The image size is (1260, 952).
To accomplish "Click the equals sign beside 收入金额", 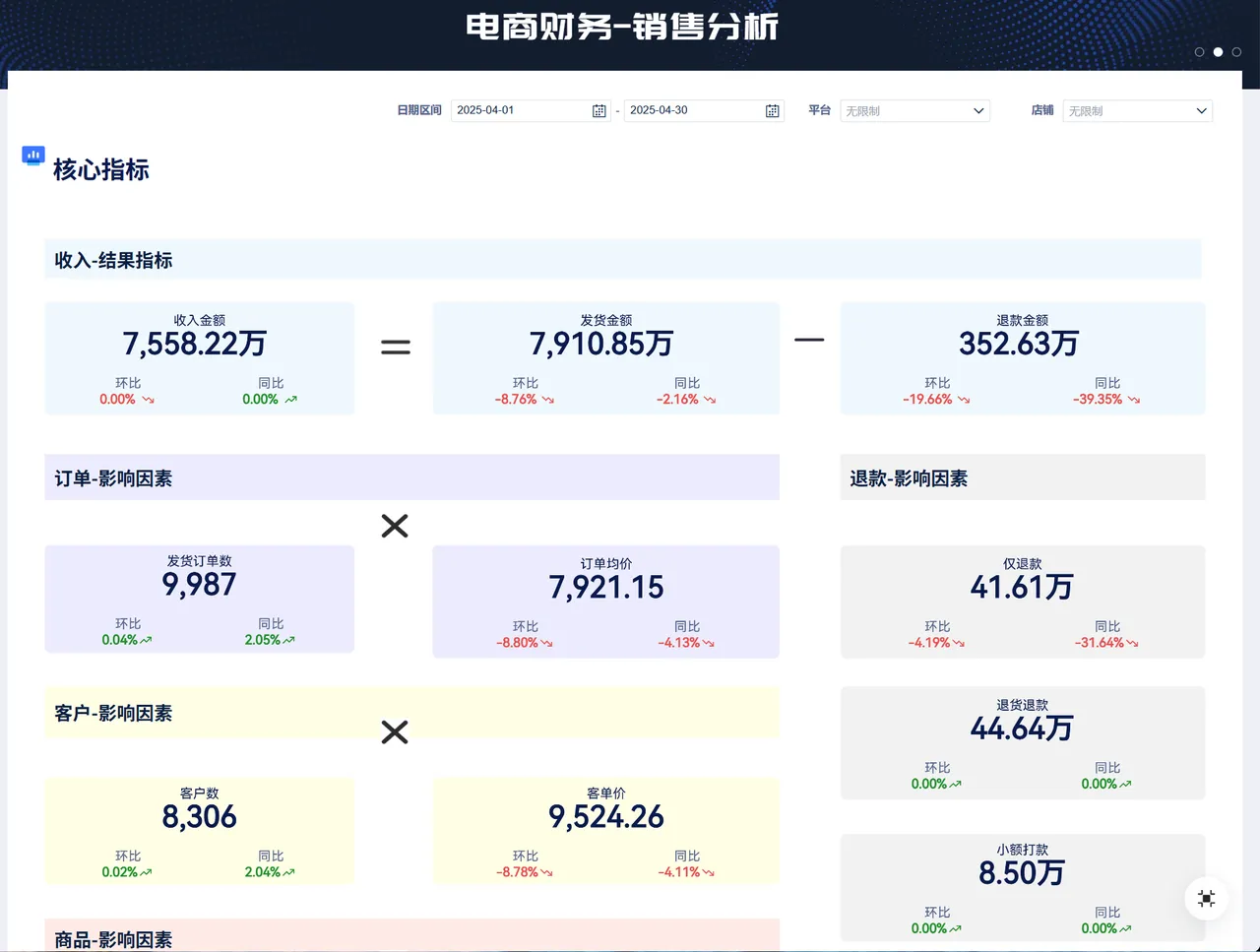I will 395,347.
